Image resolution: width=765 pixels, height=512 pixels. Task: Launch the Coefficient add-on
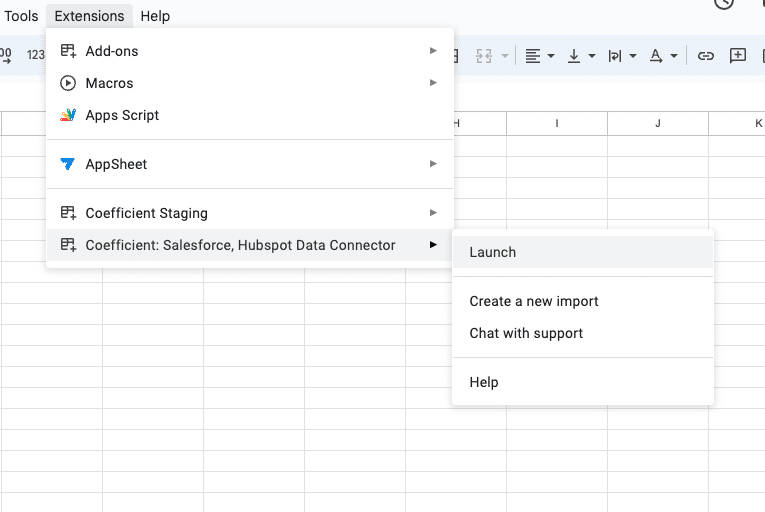[x=583, y=252]
